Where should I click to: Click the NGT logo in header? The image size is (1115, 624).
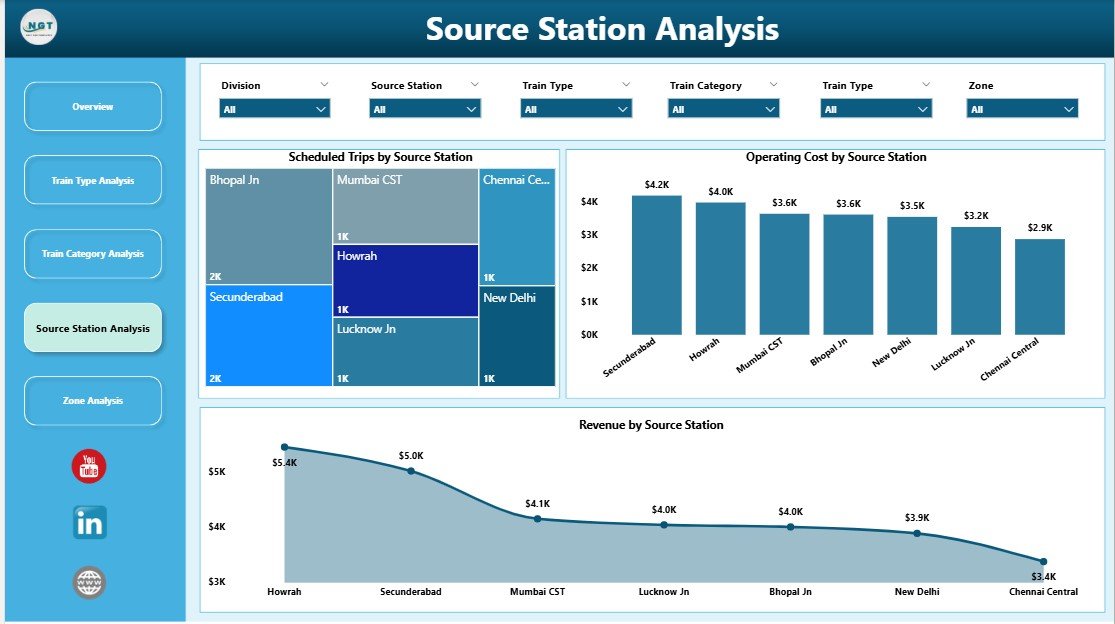[39, 27]
